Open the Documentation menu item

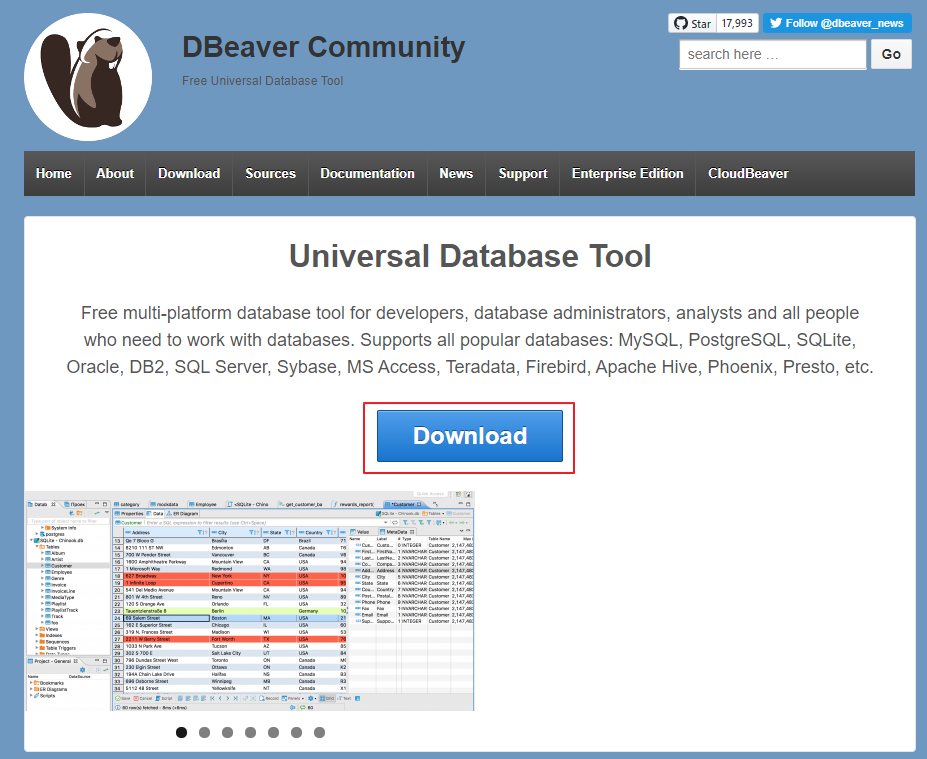tap(367, 173)
